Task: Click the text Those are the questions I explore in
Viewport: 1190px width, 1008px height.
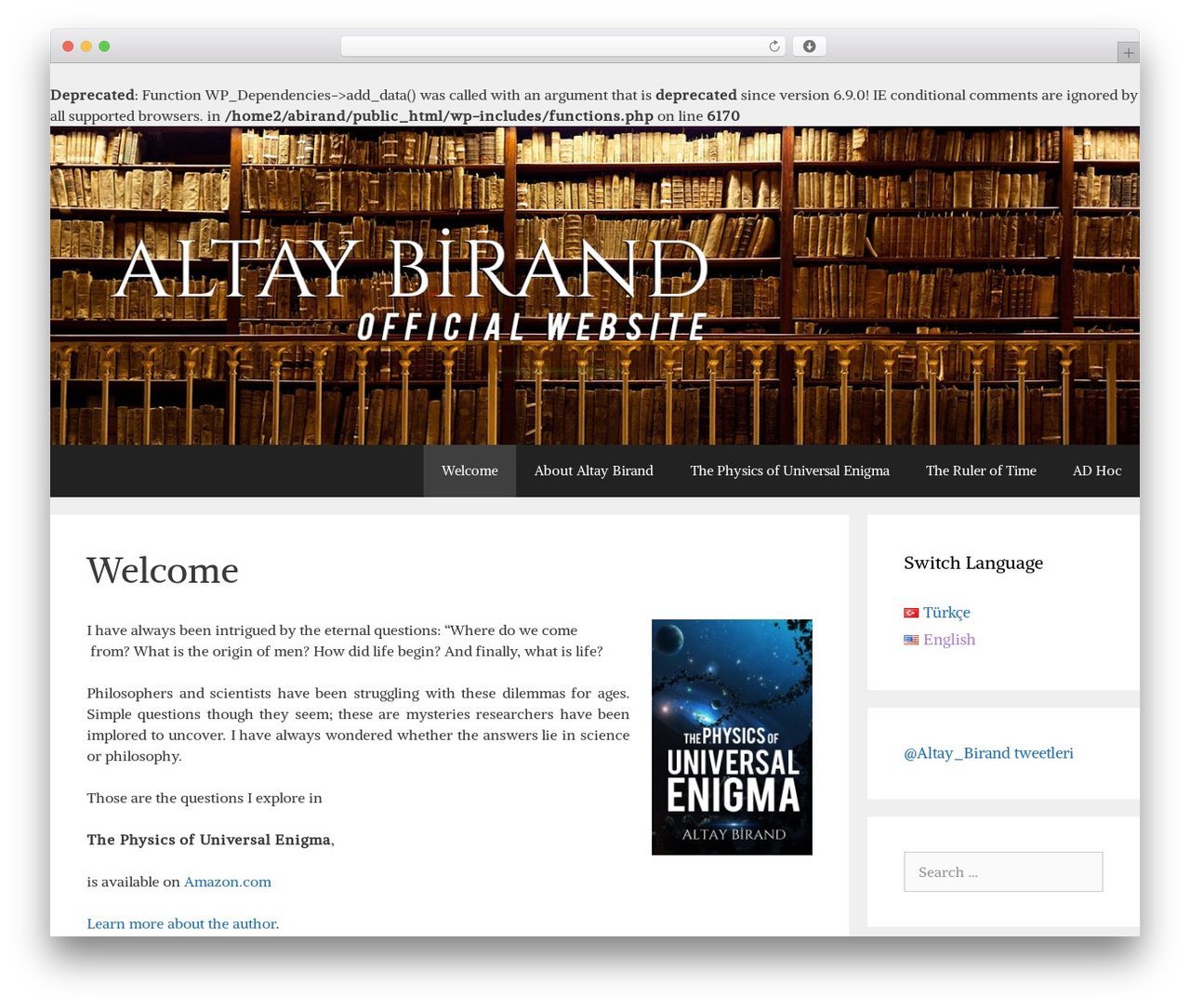Action: pos(205,798)
